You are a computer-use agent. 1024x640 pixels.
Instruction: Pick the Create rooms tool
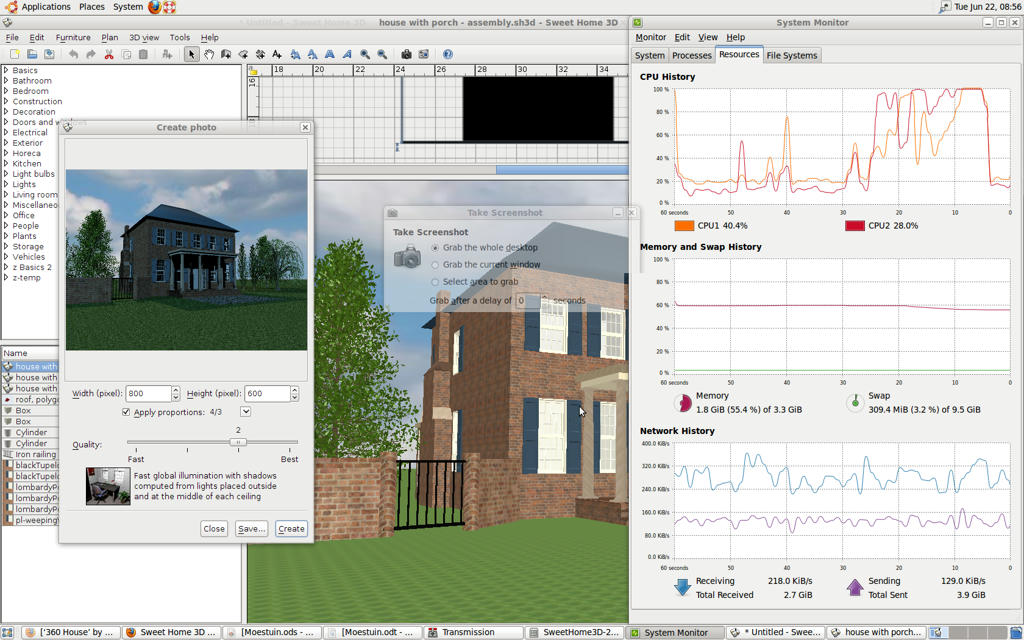[243, 54]
